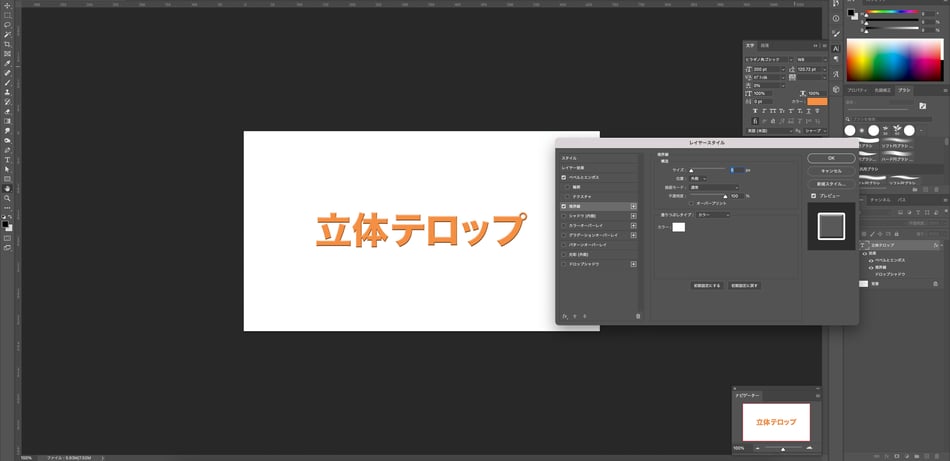
Task: Click the fx icon at dialog bottom-left
Action: point(565,316)
